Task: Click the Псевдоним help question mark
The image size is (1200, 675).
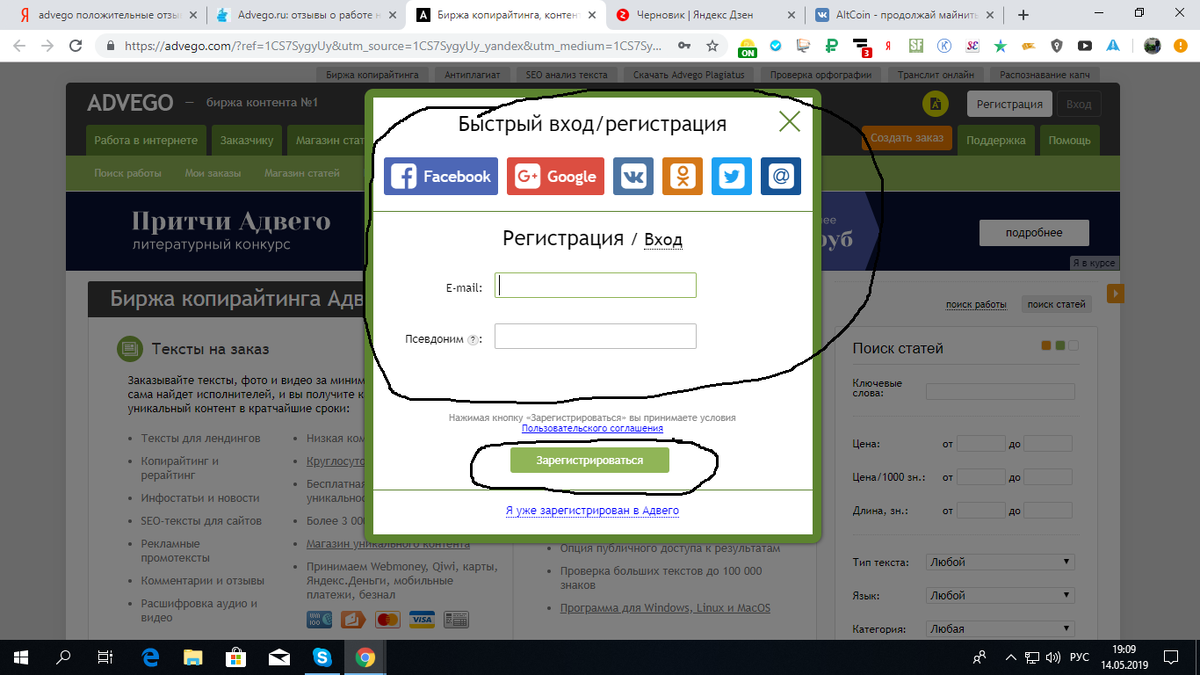Action: (472, 339)
